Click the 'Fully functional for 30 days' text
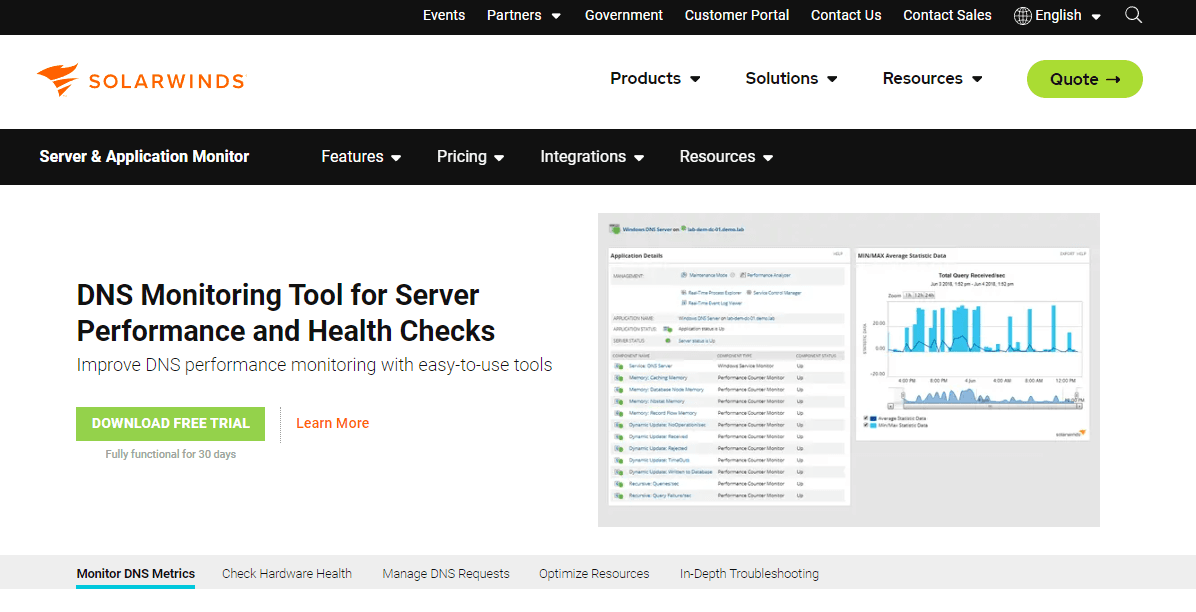Viewport: 1196px width, 612px height. [171, 454]
